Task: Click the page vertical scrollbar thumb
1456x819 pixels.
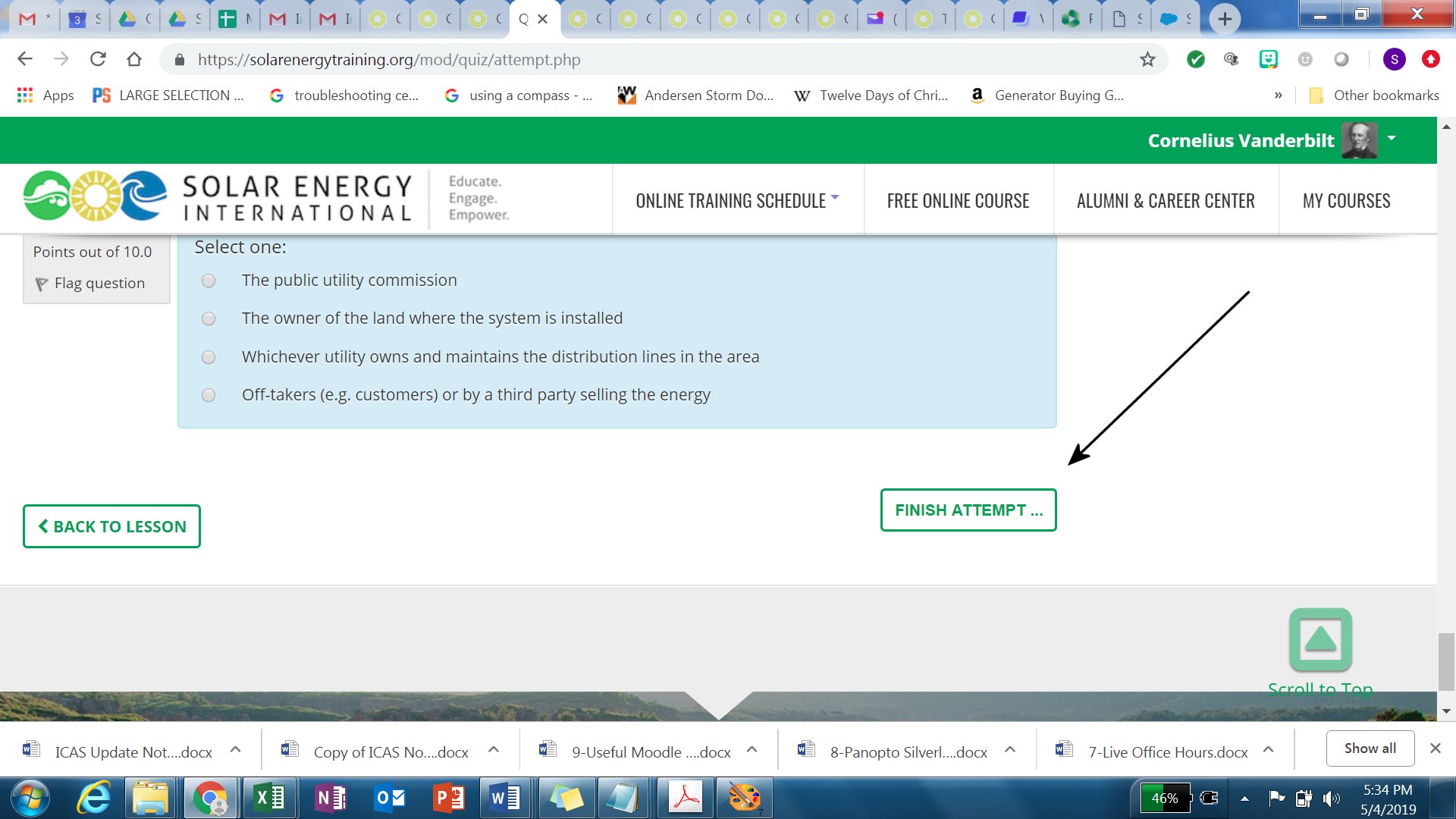Action: (x=1446, y=661)
